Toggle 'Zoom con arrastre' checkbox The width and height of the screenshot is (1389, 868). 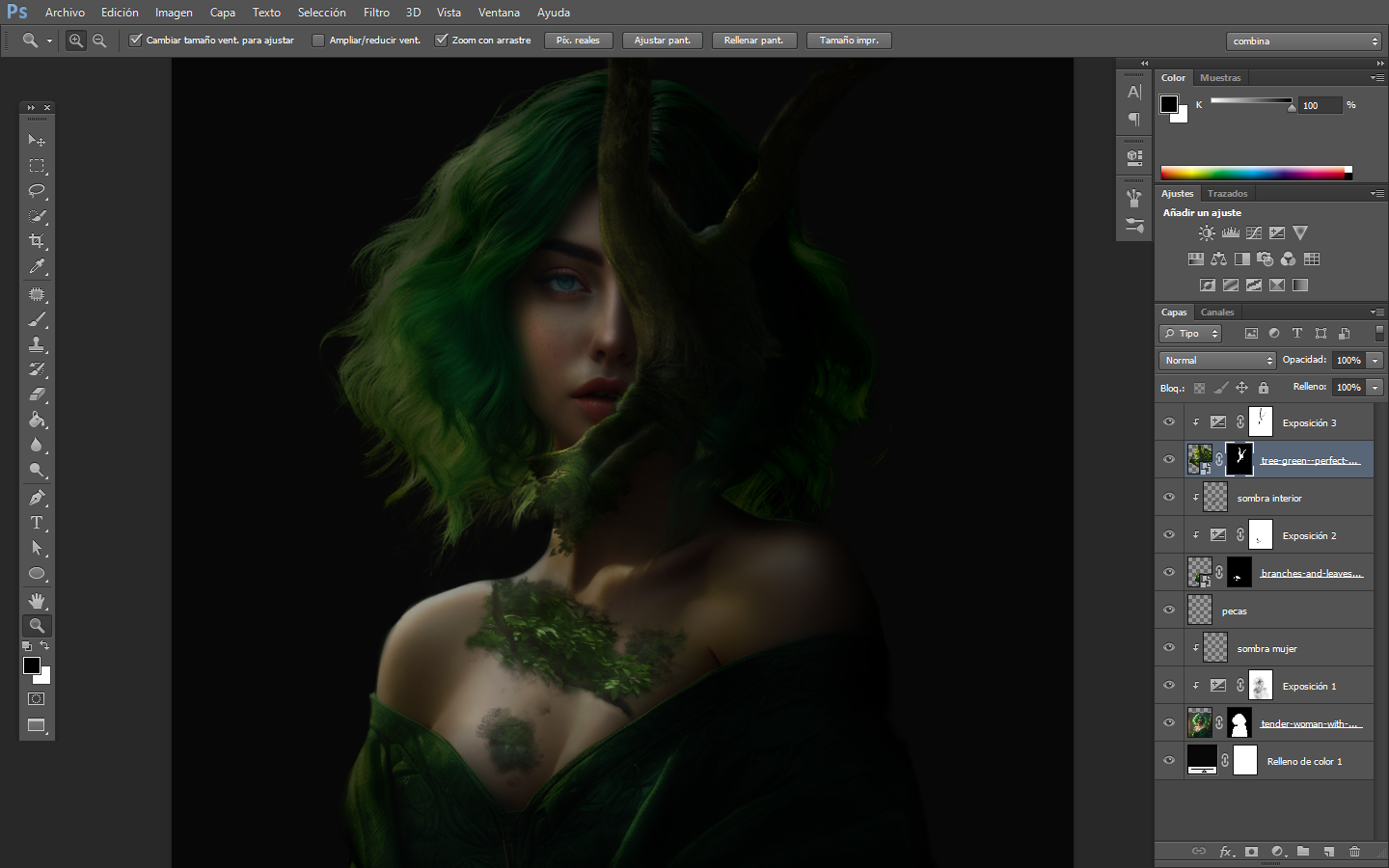click(x=442, y=41)
